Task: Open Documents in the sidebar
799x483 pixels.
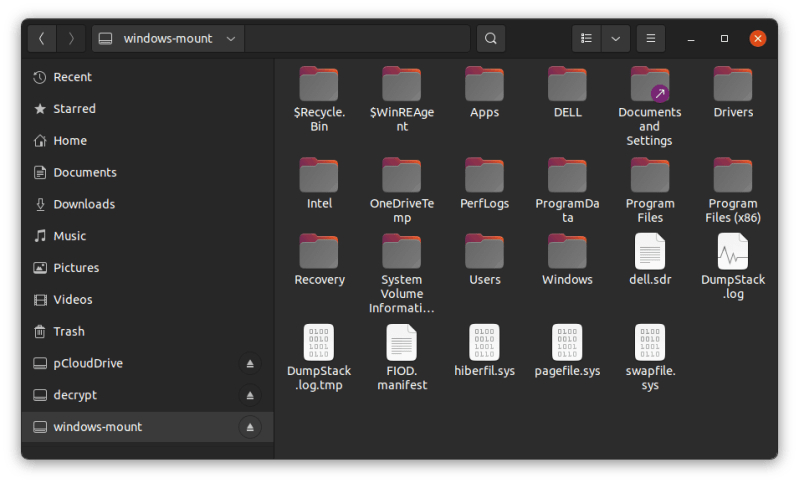Action: [147, 172]
